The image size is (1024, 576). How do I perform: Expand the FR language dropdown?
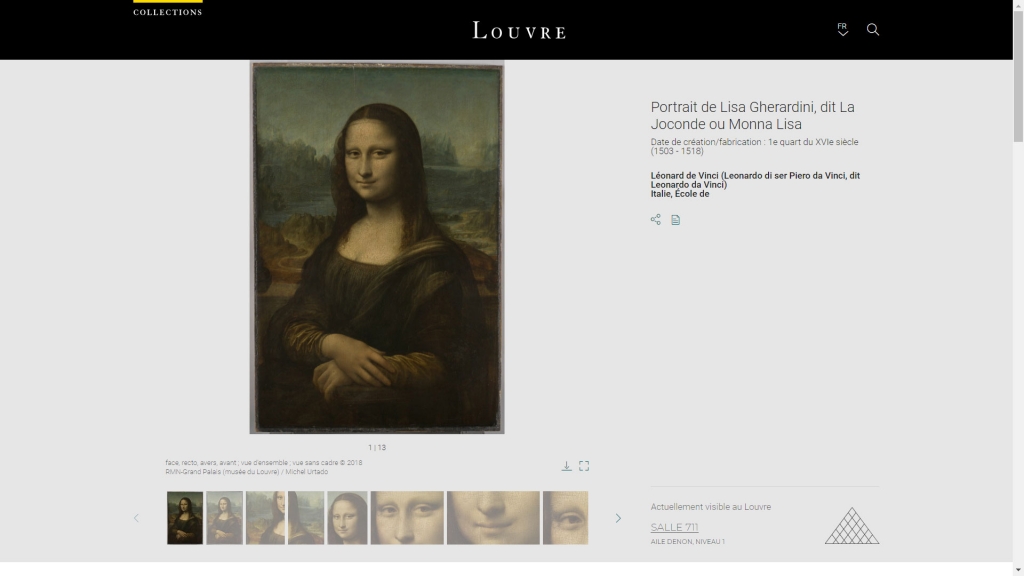pos(842,29)
